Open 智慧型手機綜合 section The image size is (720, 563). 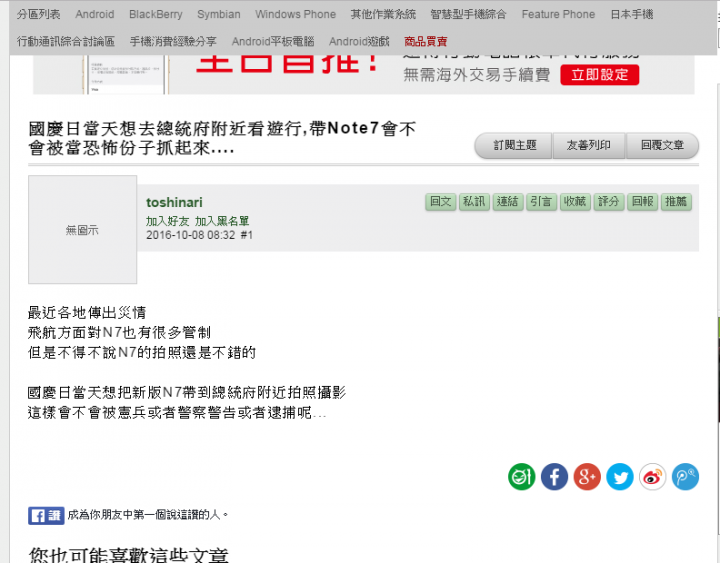[468, 14]
